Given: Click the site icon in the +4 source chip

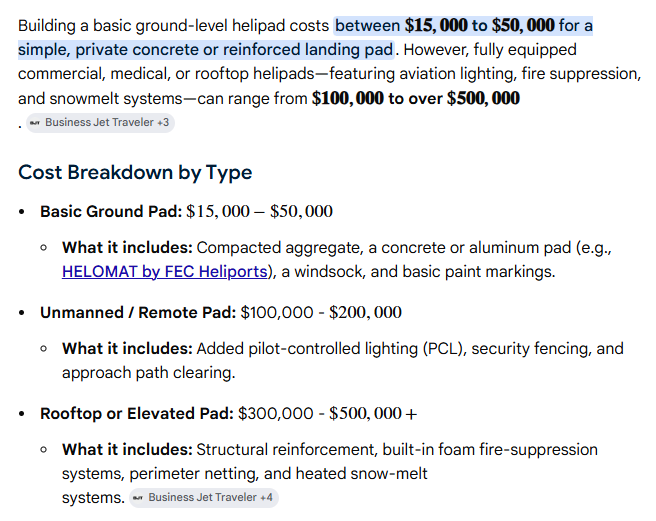Looking at the screenshot, I should point(138,498).
